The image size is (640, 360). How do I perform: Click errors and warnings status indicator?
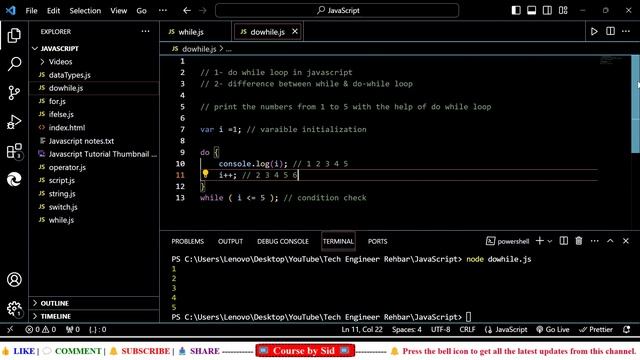[40, 329]
